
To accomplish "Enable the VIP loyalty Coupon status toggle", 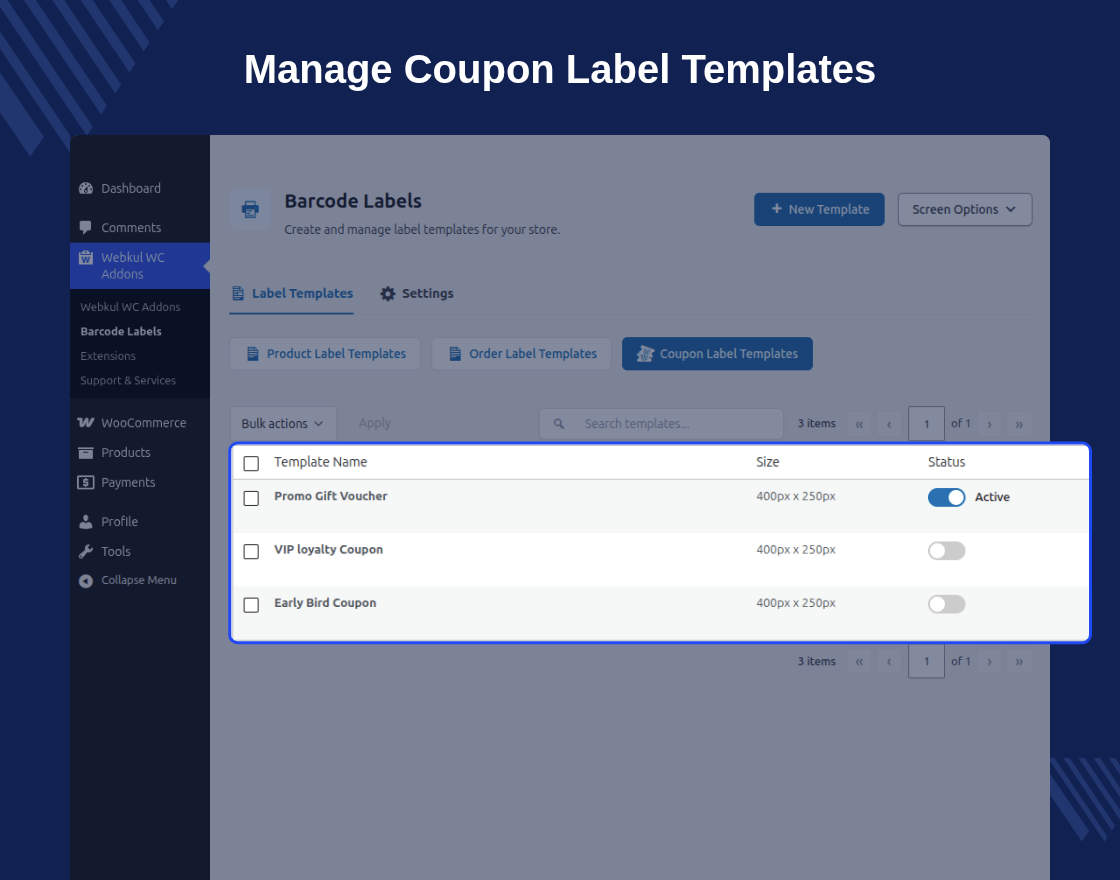I will (x=946, y=551).
